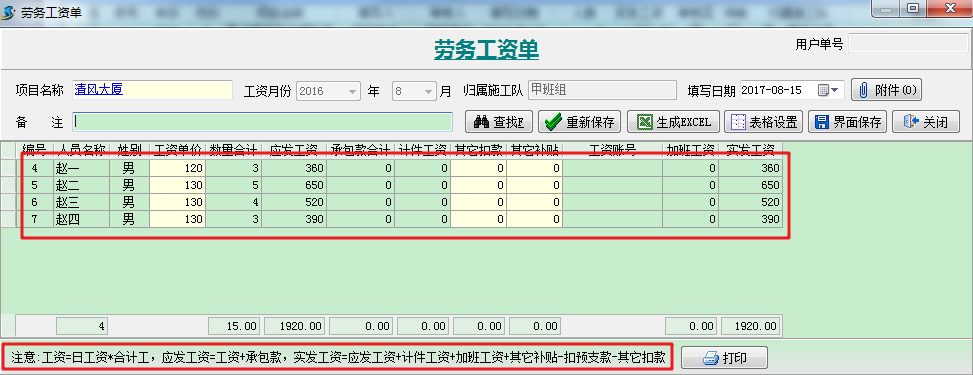The width and height of the screenshot is (973, 375).
Task: Click the 工资单价 column header
Action: [177, 150]
